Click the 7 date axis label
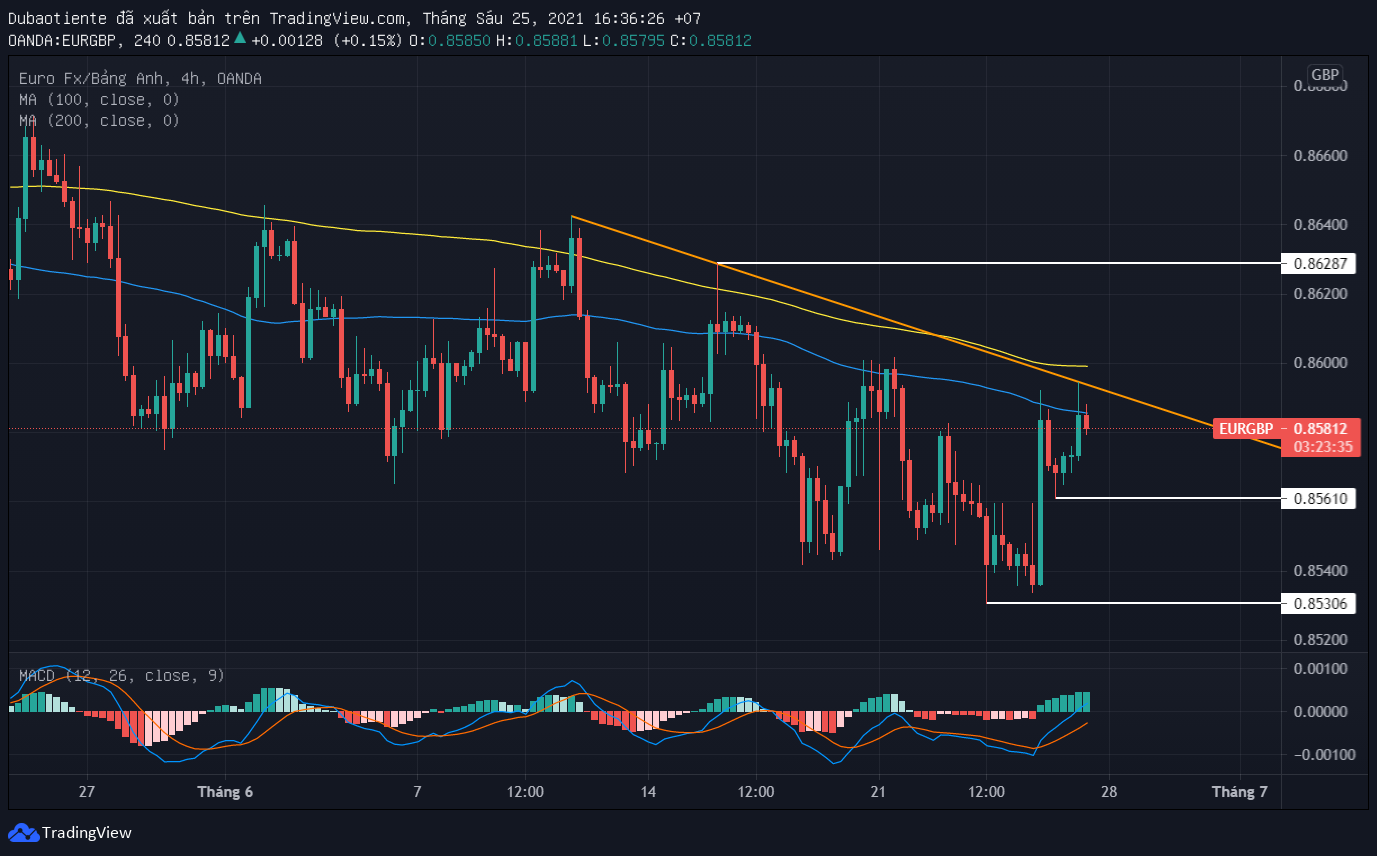The height and width of the screenshot is (856, 1377). pyautogui.click(x=417, y=791)
